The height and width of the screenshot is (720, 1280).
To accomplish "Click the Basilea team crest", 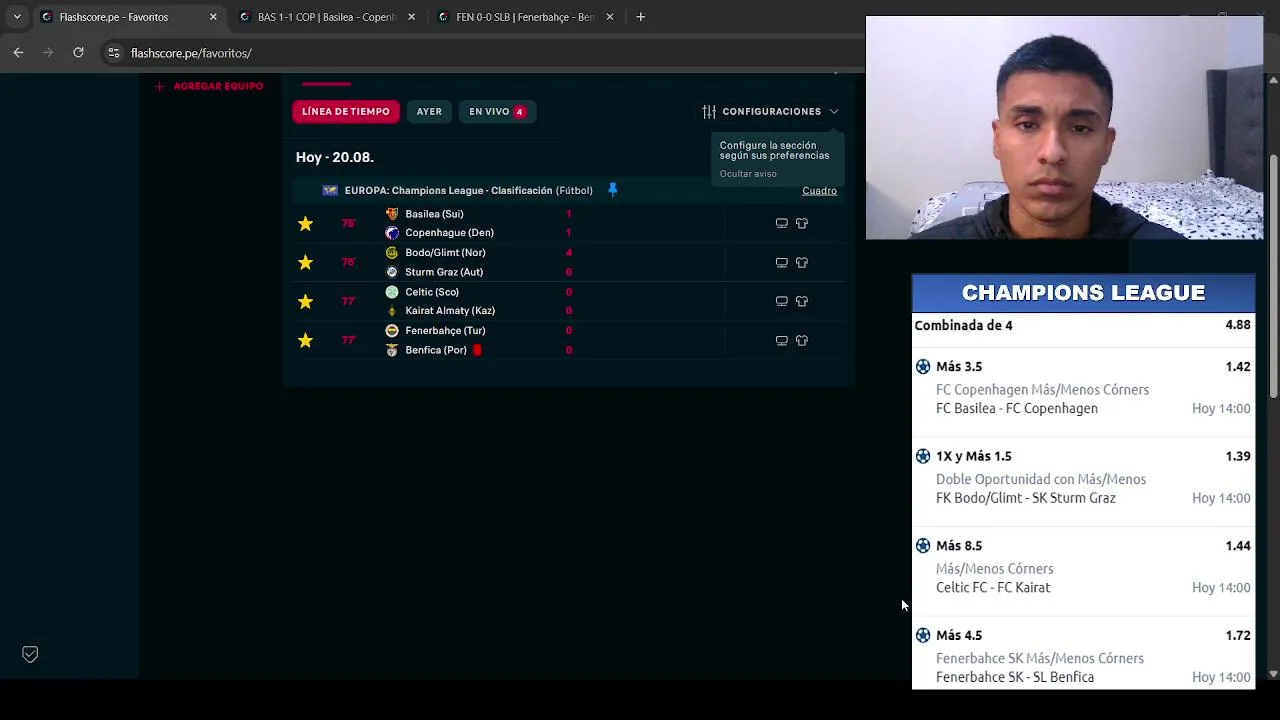I will (392, 214).
